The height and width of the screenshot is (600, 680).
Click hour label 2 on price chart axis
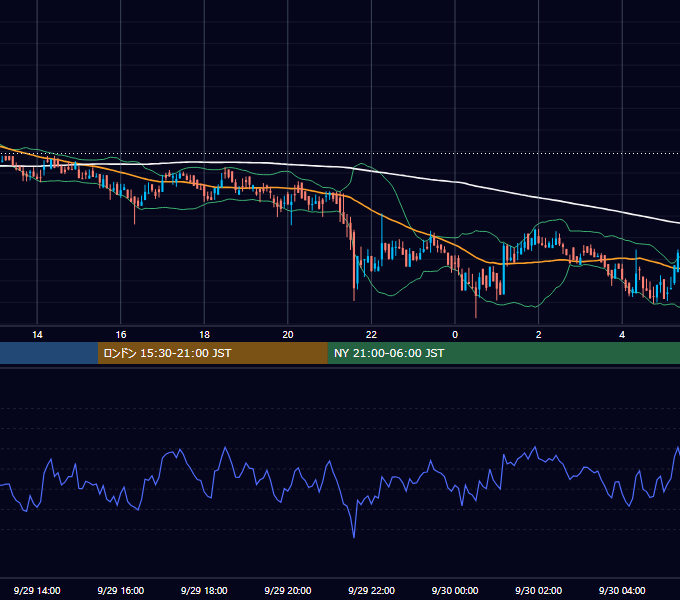coord(539,335)
